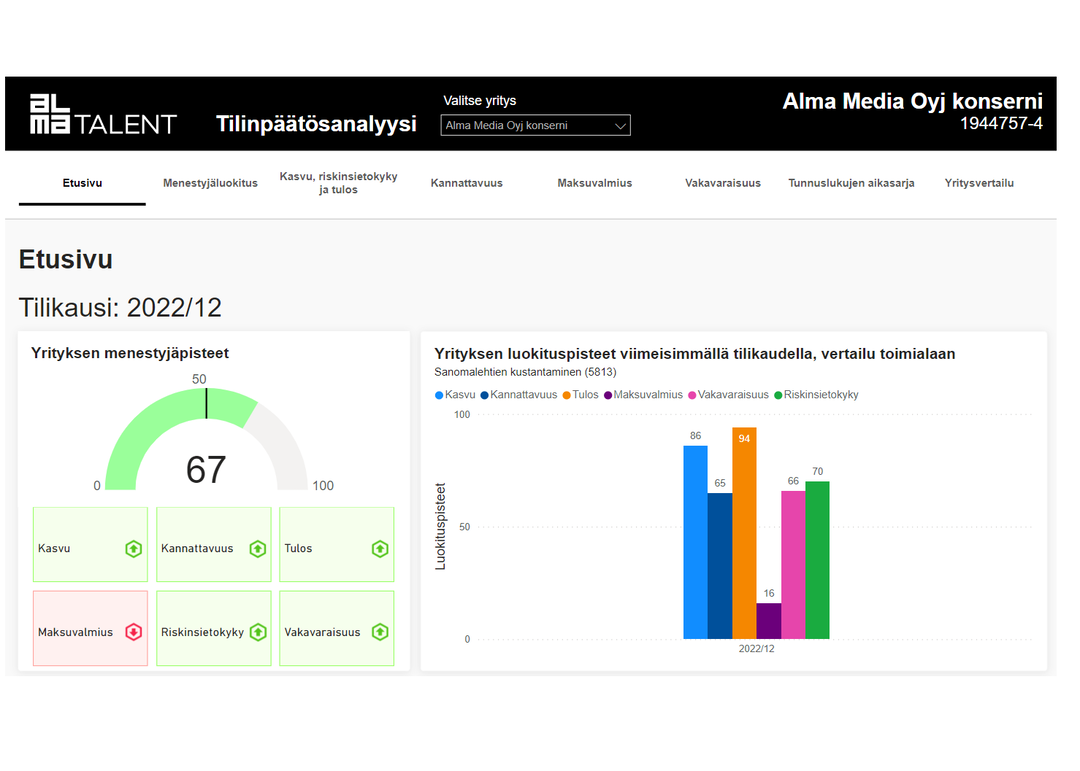The height and width of the screenshot is (771, 1080).
Task: Click the Riskinsietokyky score card
Action: click(214, 628)
